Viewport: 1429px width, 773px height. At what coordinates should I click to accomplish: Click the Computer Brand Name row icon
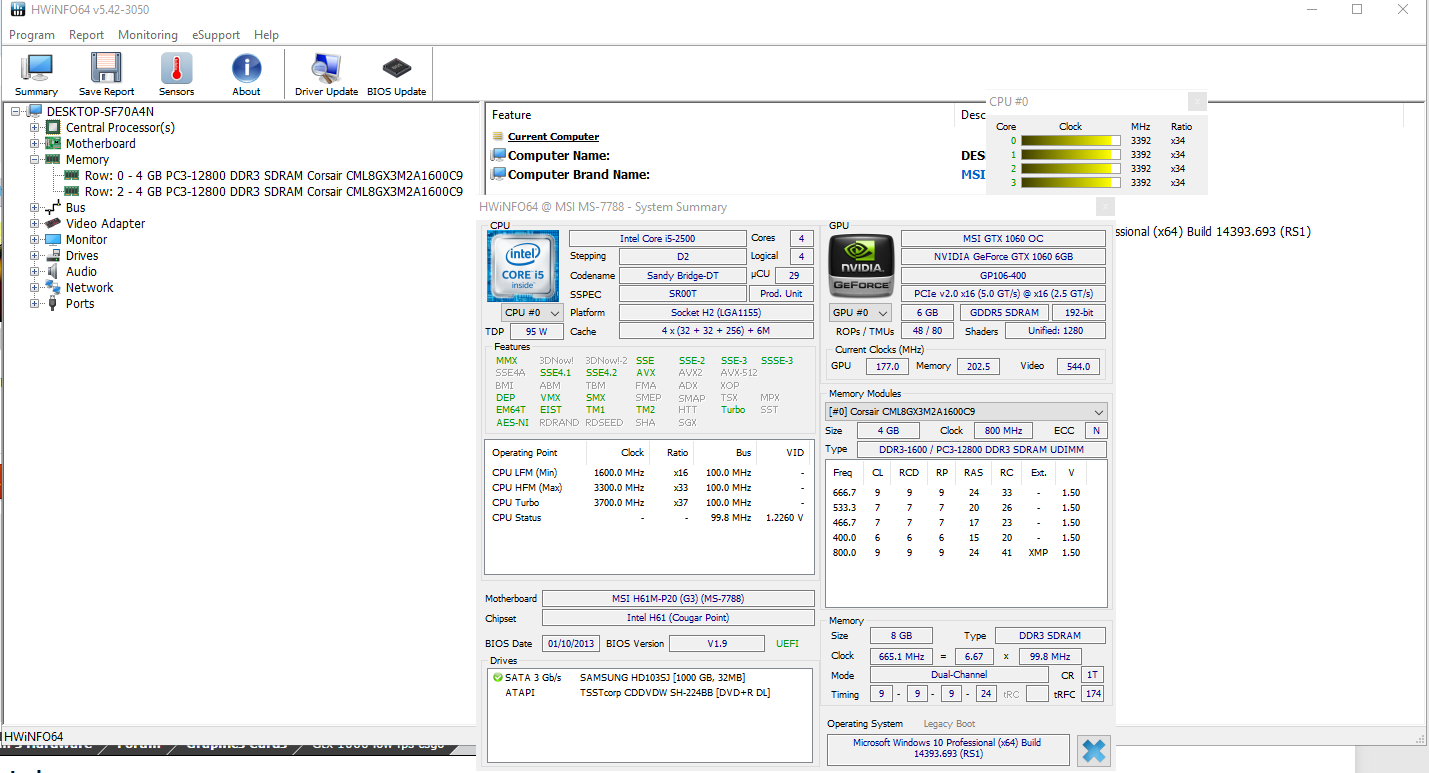point(498,174)
